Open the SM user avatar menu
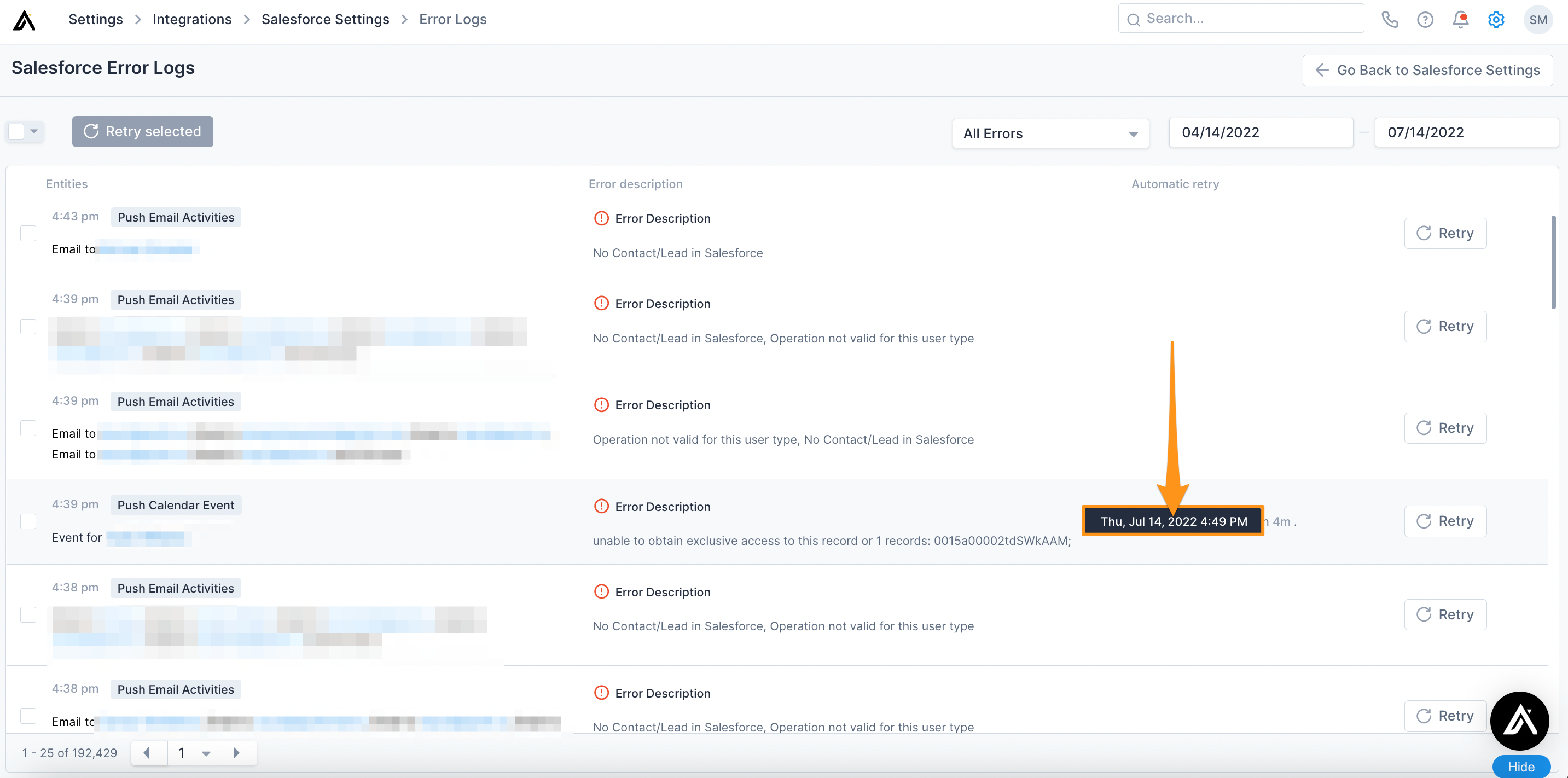The width and height of the screenshot is (1568, 778). (1537, 20)
